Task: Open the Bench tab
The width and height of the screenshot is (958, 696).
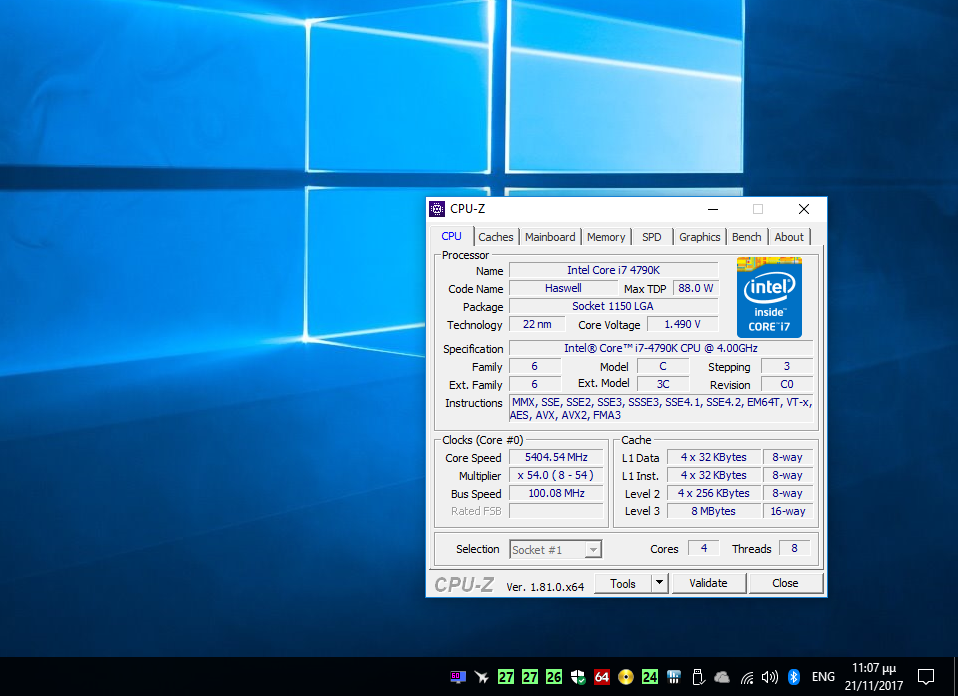Action: 747,237
